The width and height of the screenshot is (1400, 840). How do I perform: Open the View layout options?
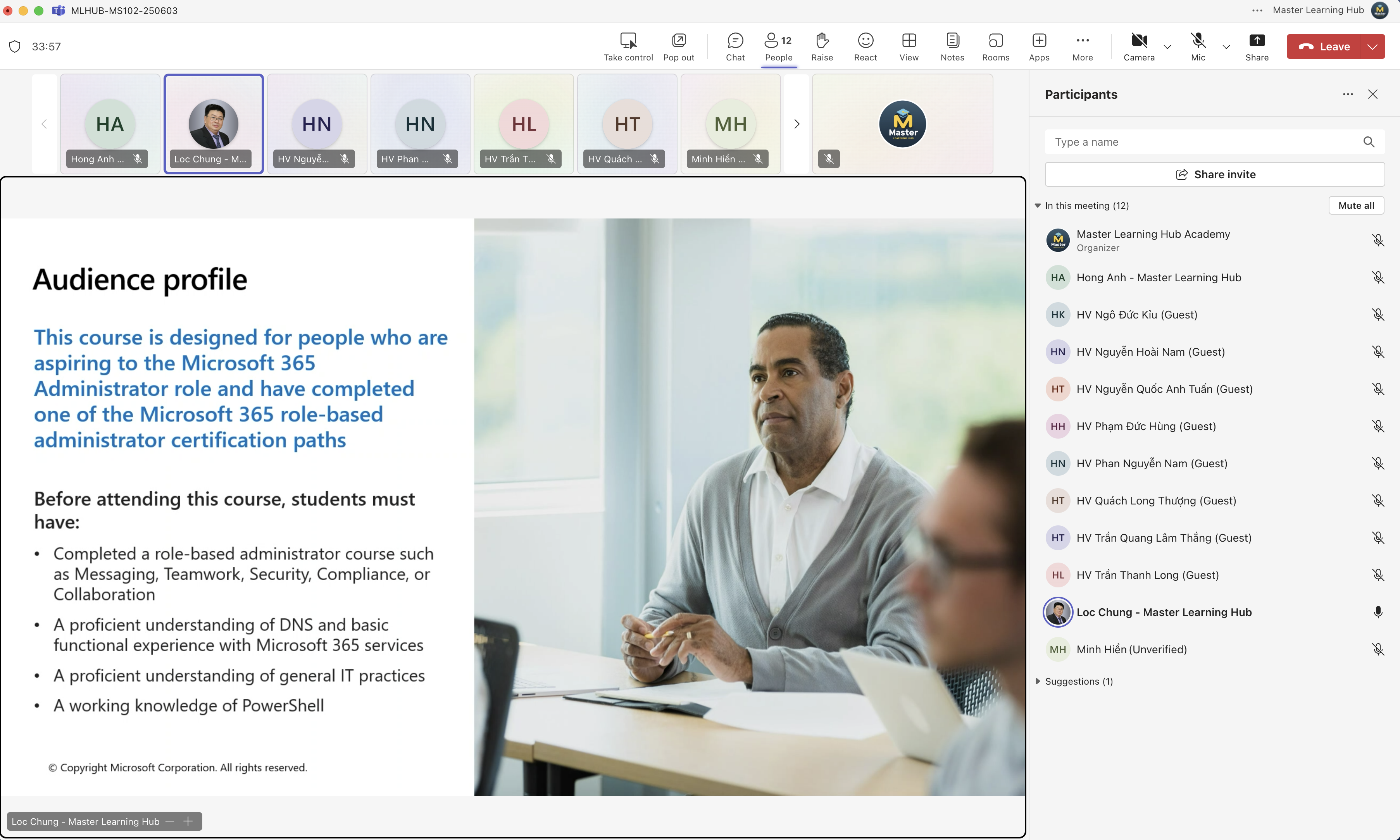(909, 47)
